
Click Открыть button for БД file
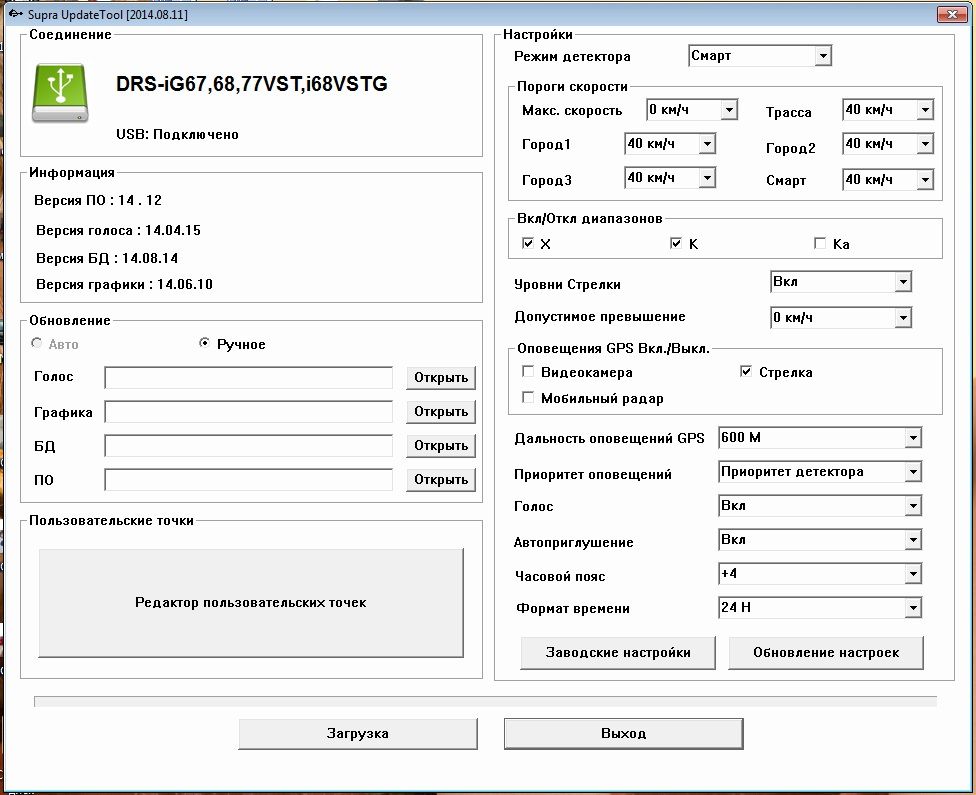pyautogui.click(x=441, y=446)
